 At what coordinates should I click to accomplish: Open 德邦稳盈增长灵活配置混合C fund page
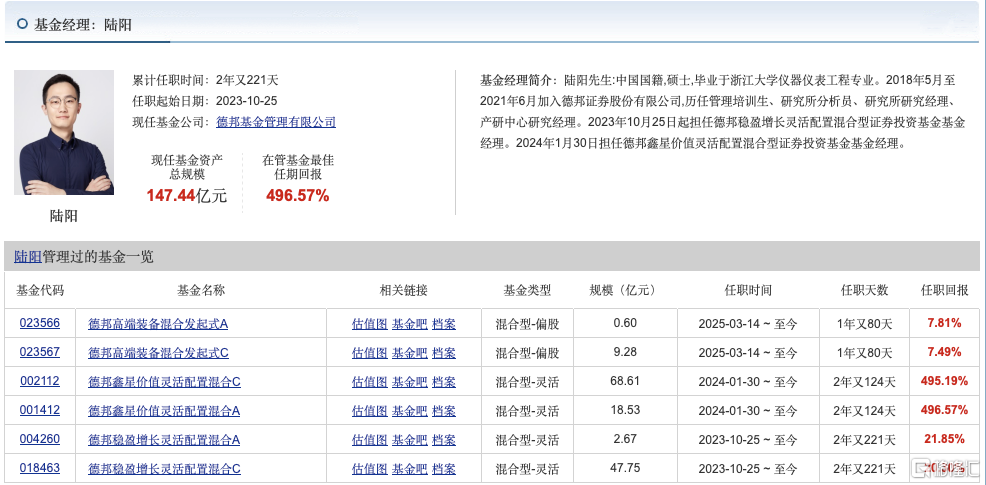point(164,469)
